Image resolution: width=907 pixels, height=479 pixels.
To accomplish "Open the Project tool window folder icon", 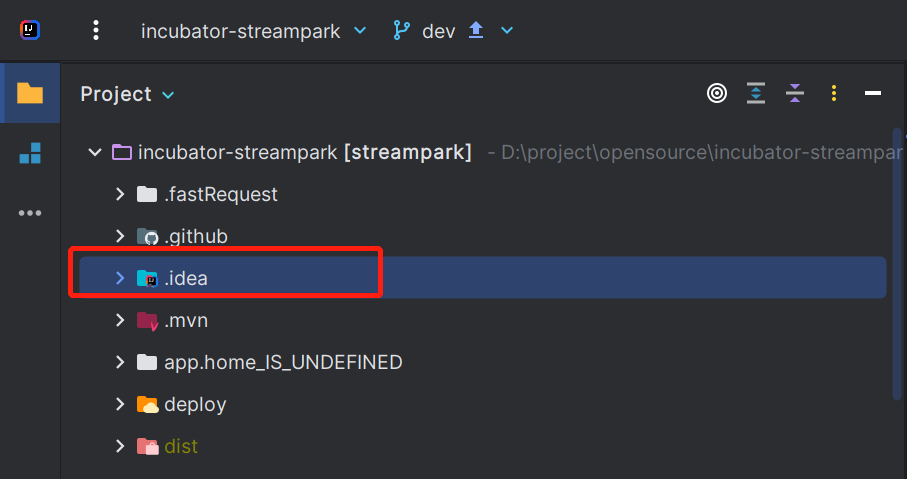I will (30, 93).
